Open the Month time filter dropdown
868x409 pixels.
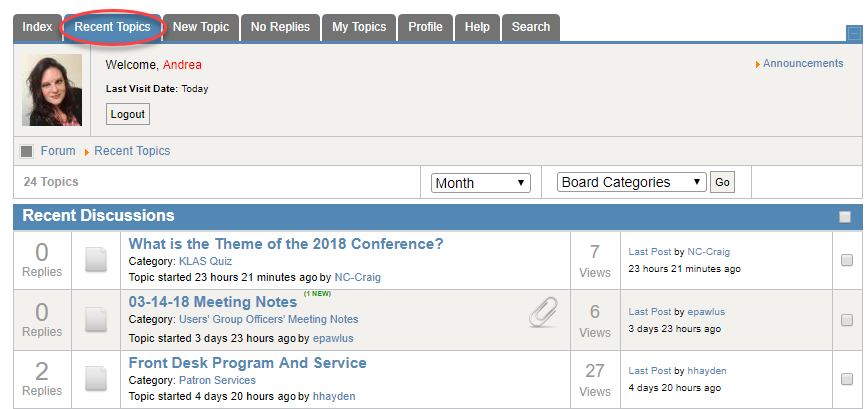tap(480, 183)
